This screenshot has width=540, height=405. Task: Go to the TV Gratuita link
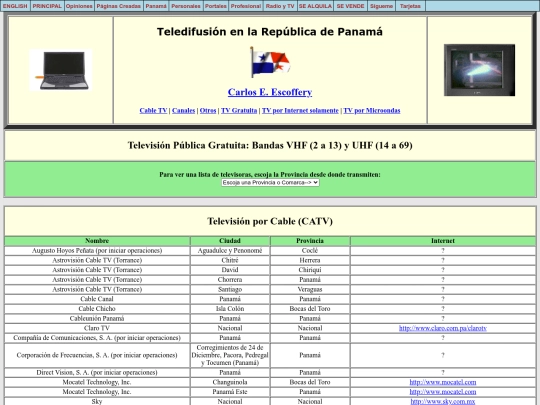239,111
